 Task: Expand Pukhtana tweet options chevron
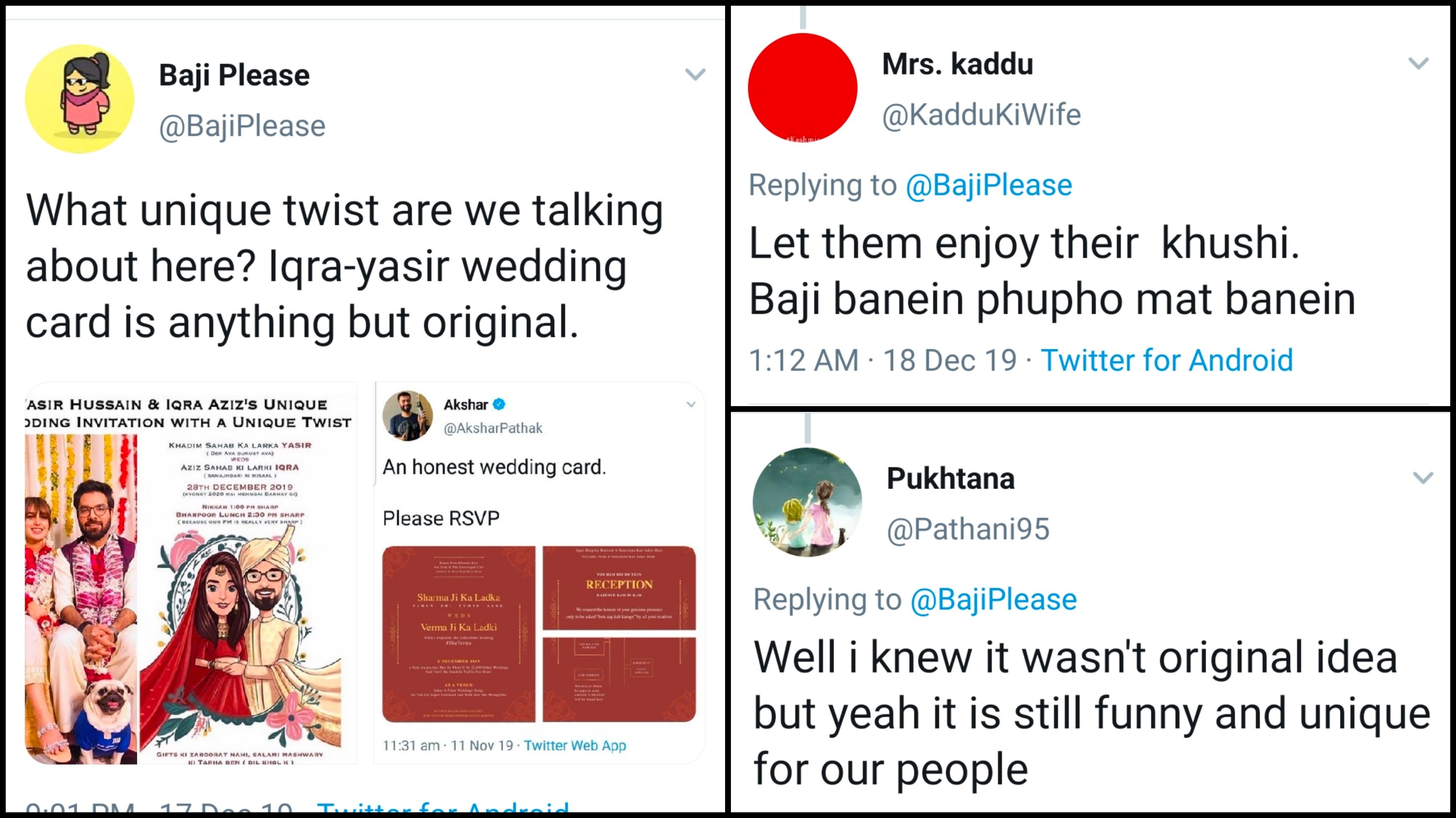tap(1423, 477)
